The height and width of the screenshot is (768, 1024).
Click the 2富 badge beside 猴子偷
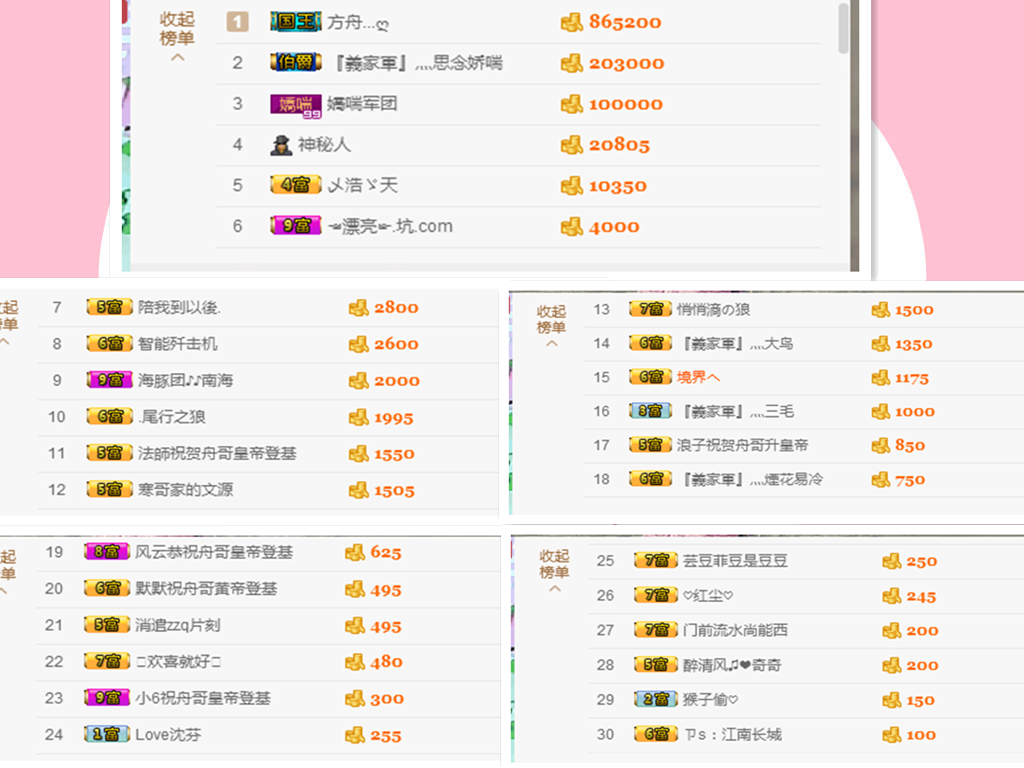[x=656, y=699]
